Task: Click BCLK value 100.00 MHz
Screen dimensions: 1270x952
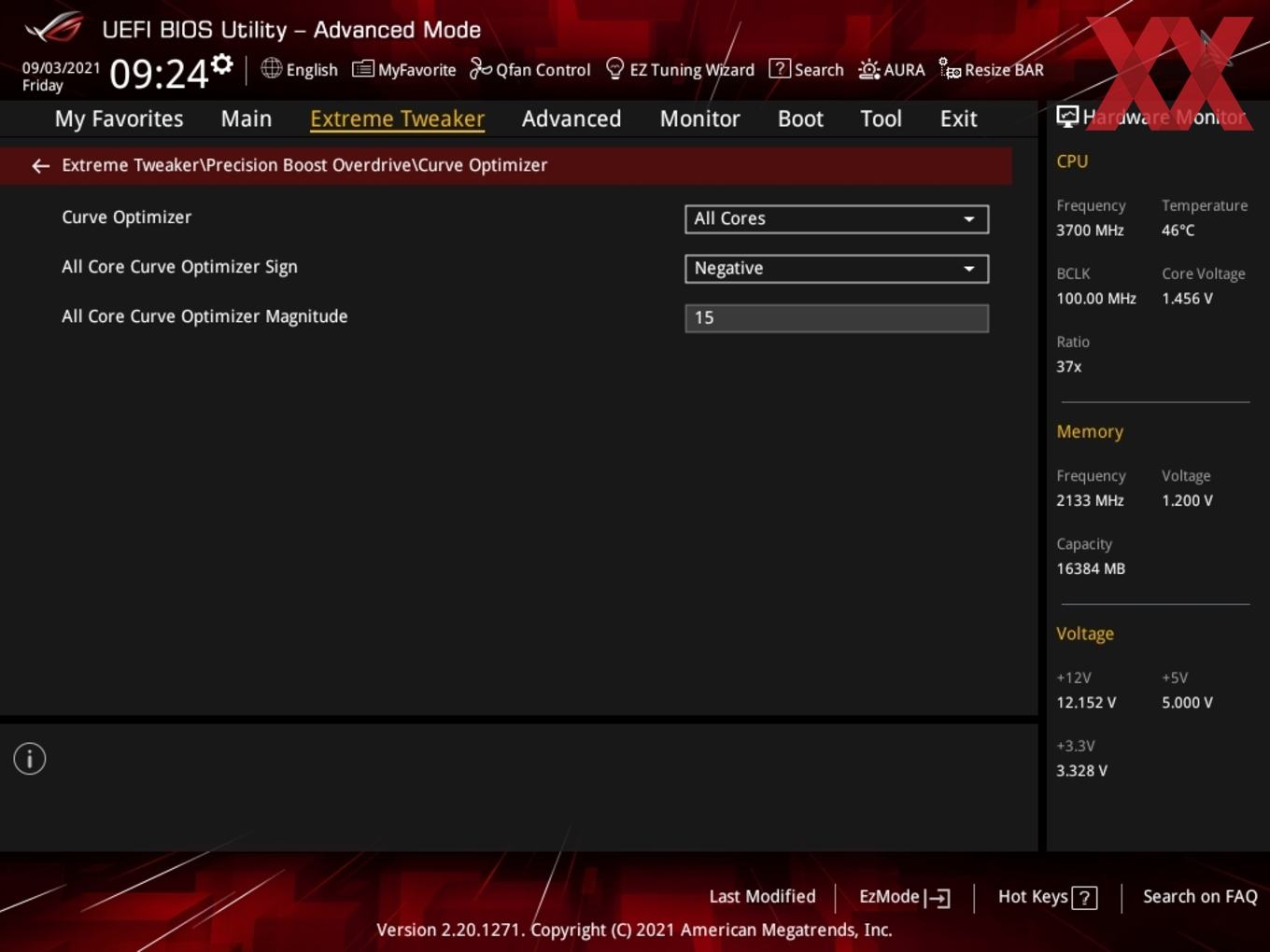Action: (1096, 299)
